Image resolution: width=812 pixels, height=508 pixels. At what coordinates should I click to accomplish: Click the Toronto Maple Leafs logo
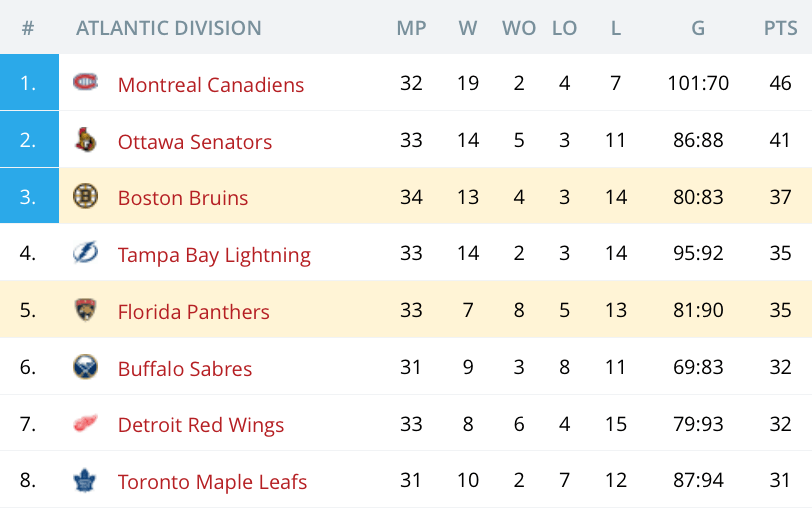[85, 480]
